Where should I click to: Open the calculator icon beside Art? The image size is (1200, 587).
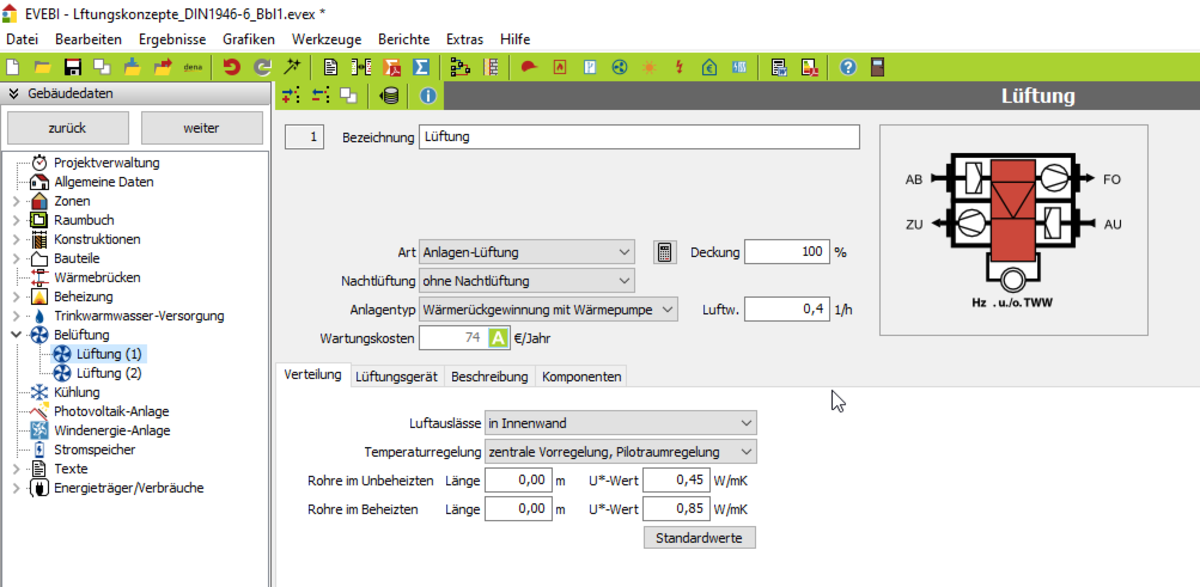click(663, 252)
